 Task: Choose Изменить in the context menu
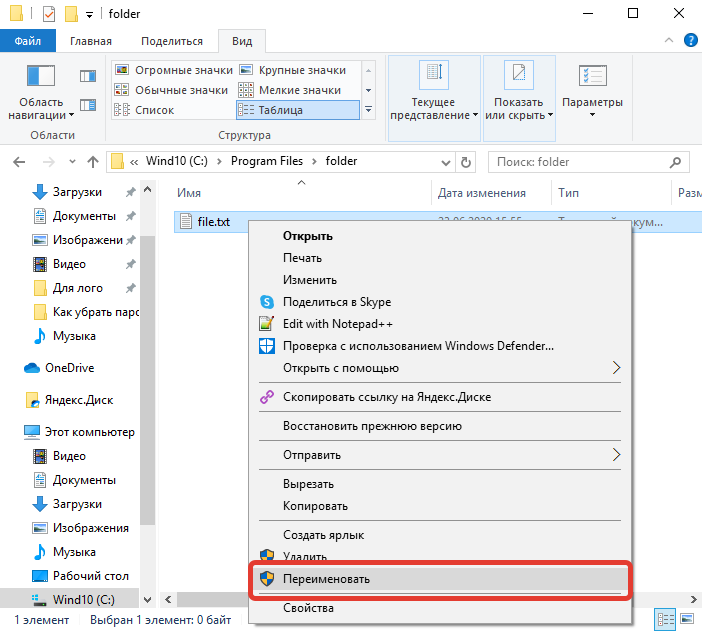pyautogui.click(x=440, y=280)
